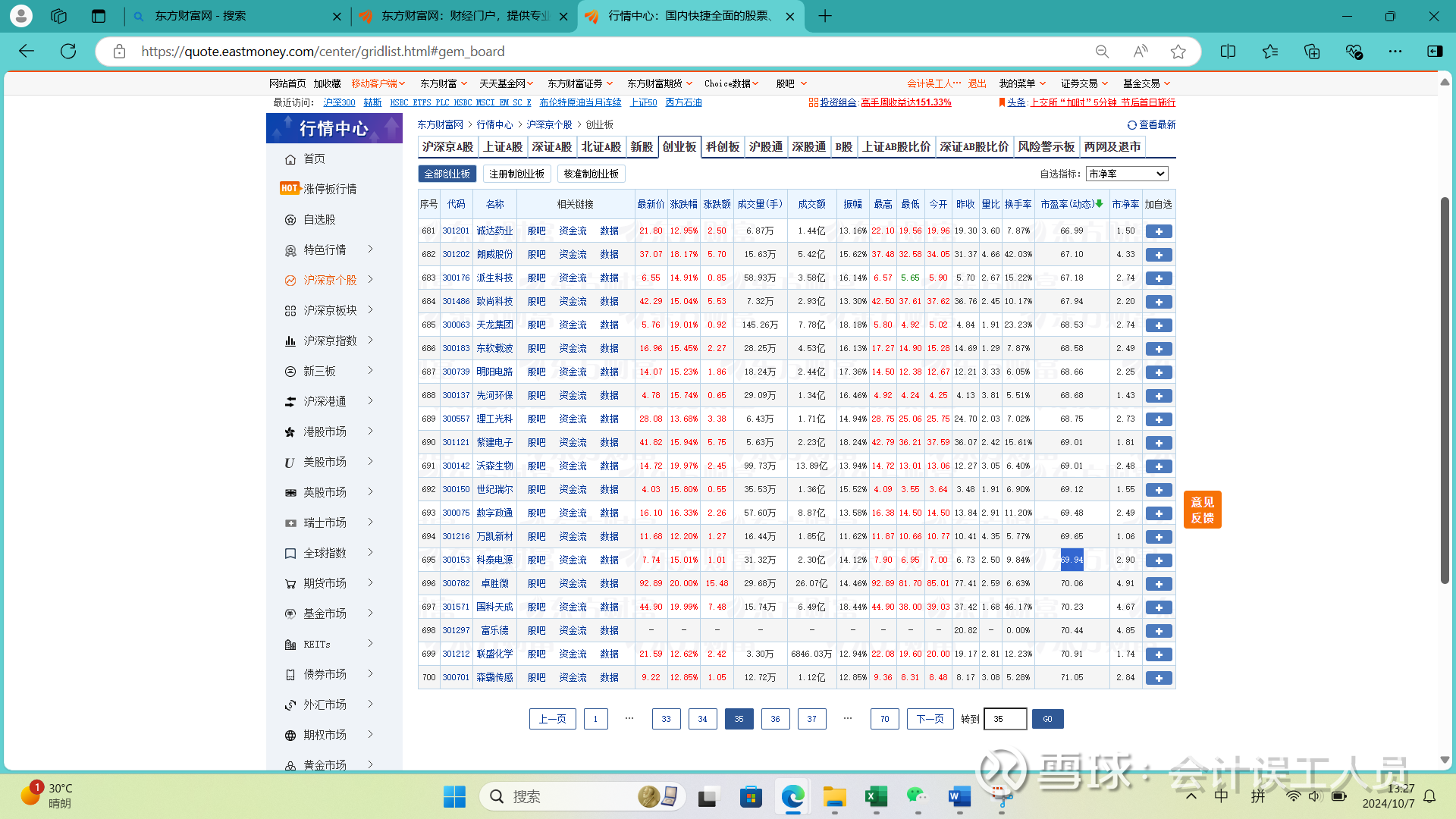Open WeChat from the taskbar
1456x819 pixels.
[x=918, y=797]
